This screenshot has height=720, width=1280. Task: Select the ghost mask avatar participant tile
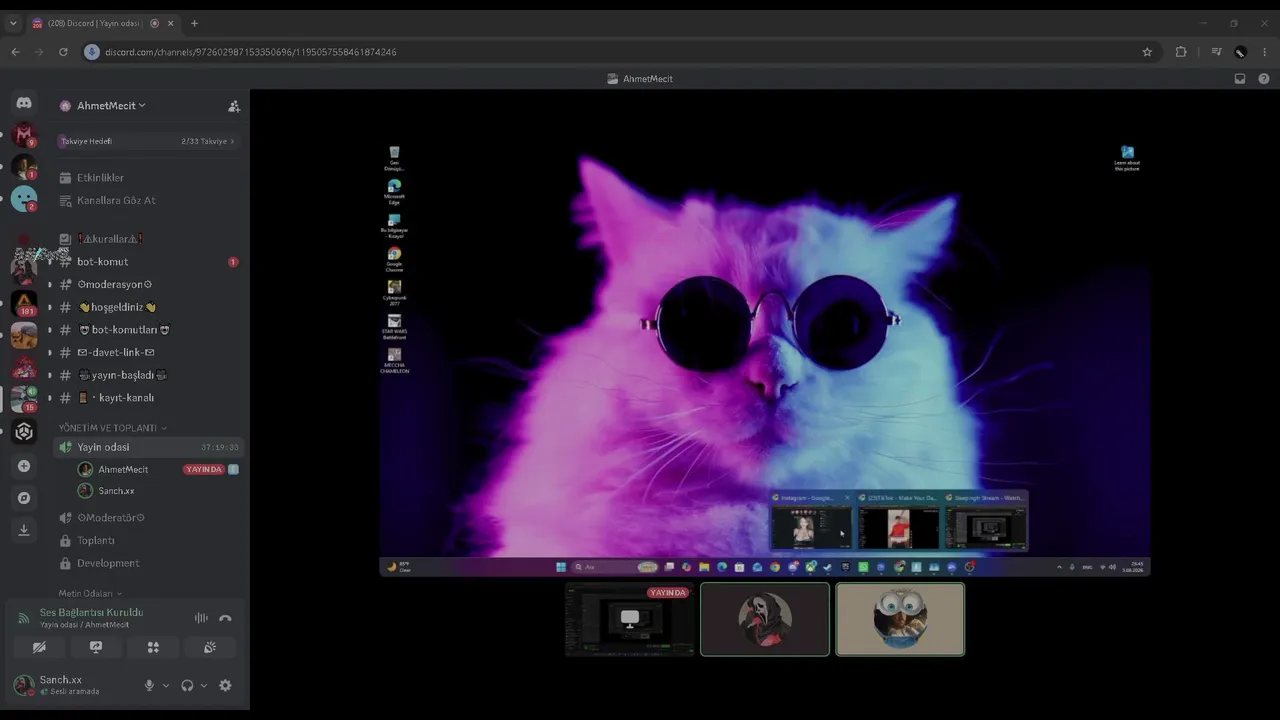pos(765,619)
